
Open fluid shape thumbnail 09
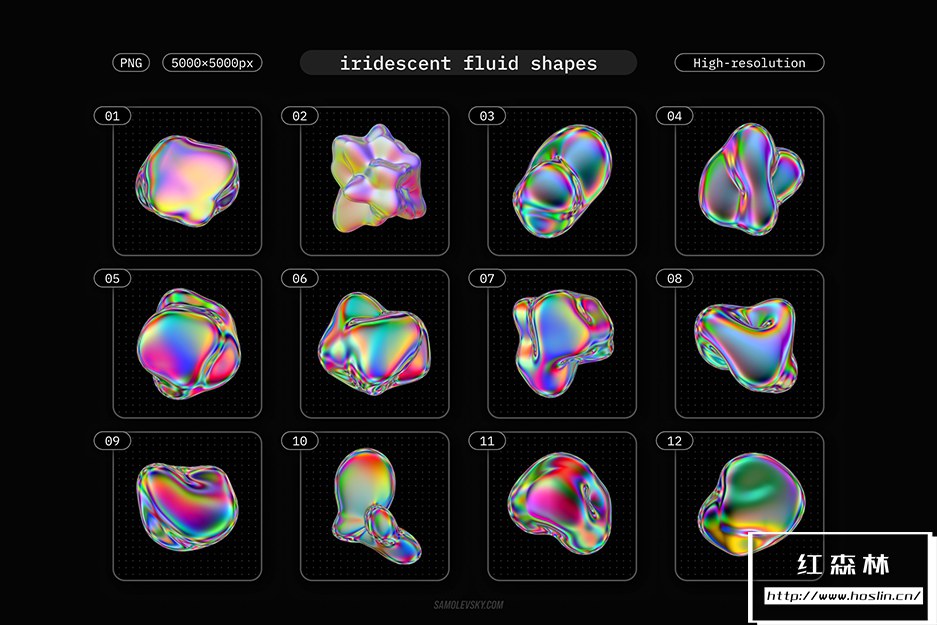pos(188,506)
